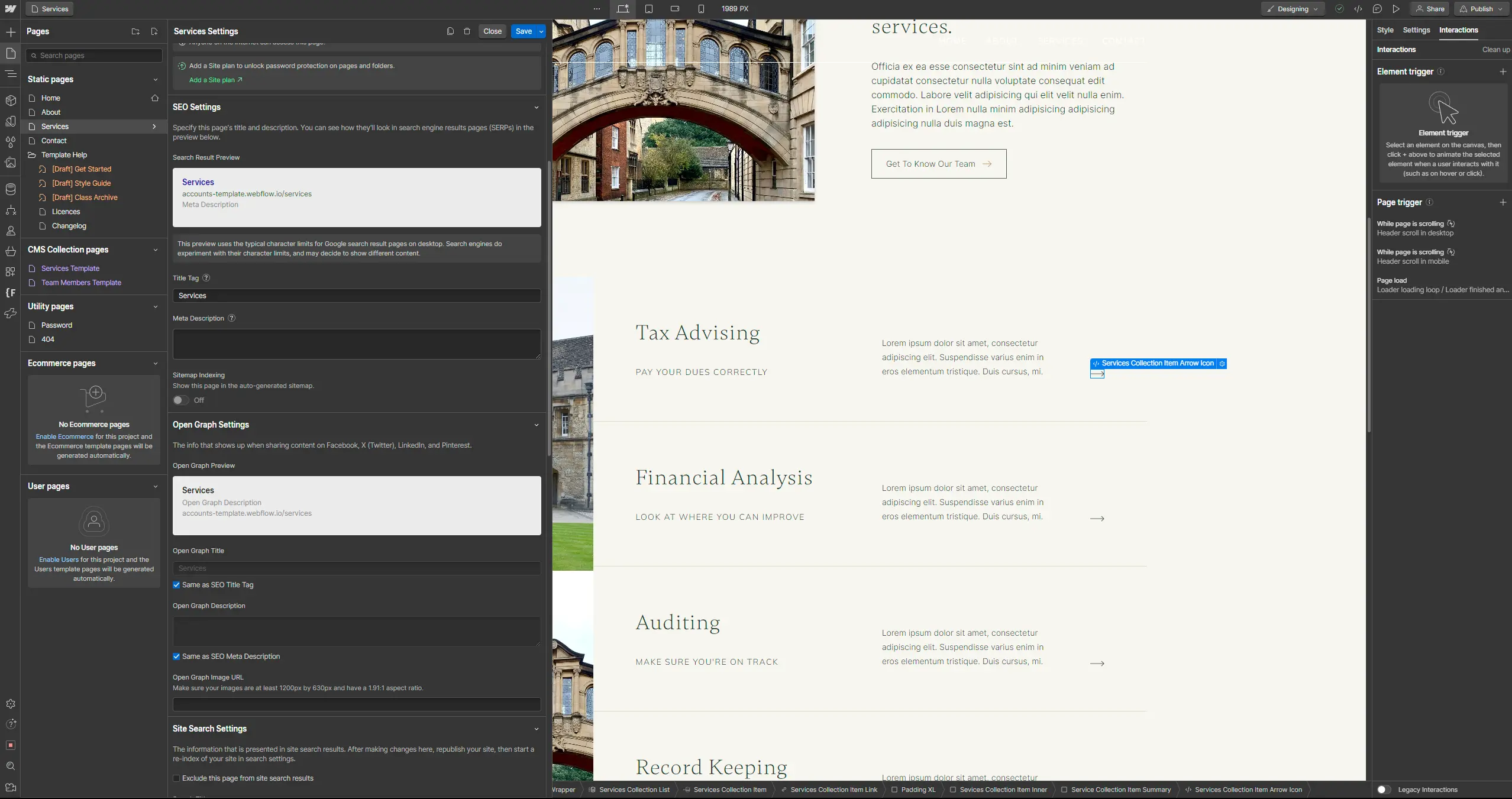This screenshot has width=1512, height=799.
Task: Switch to the Style tab
Action: pyautogui.click(x=1385, y=30)
